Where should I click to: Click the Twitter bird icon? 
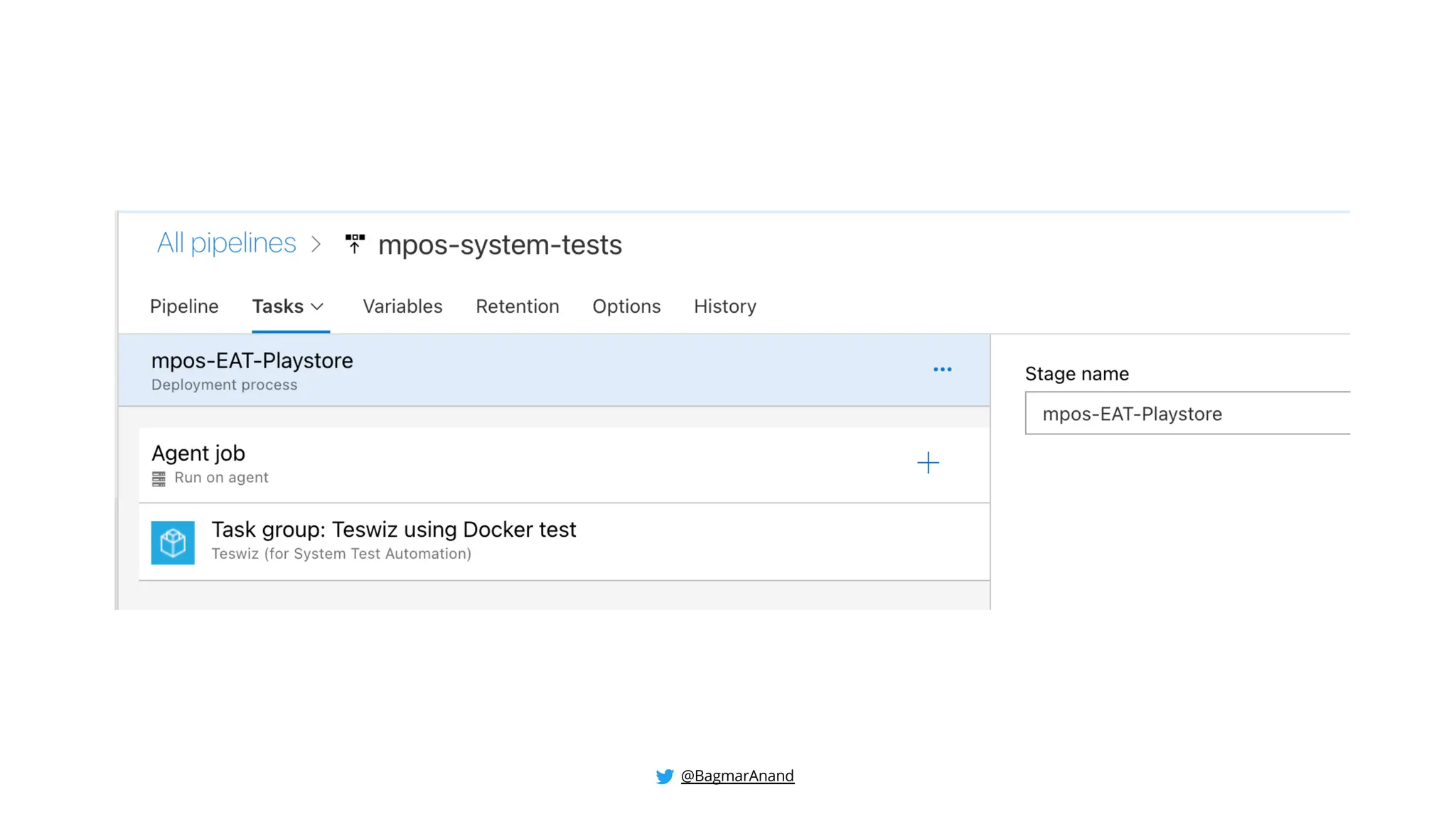(x=665, y=776)
